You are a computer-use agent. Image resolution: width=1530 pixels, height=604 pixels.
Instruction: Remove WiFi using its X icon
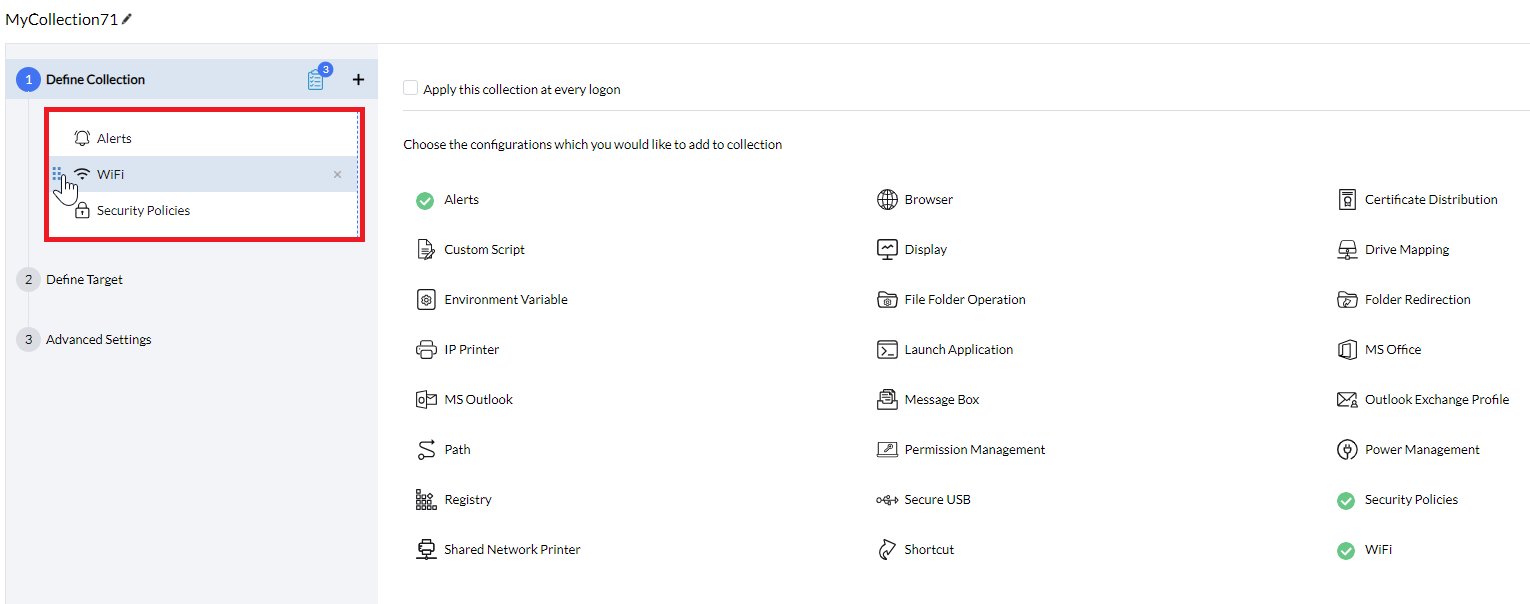tap(337, 175)
